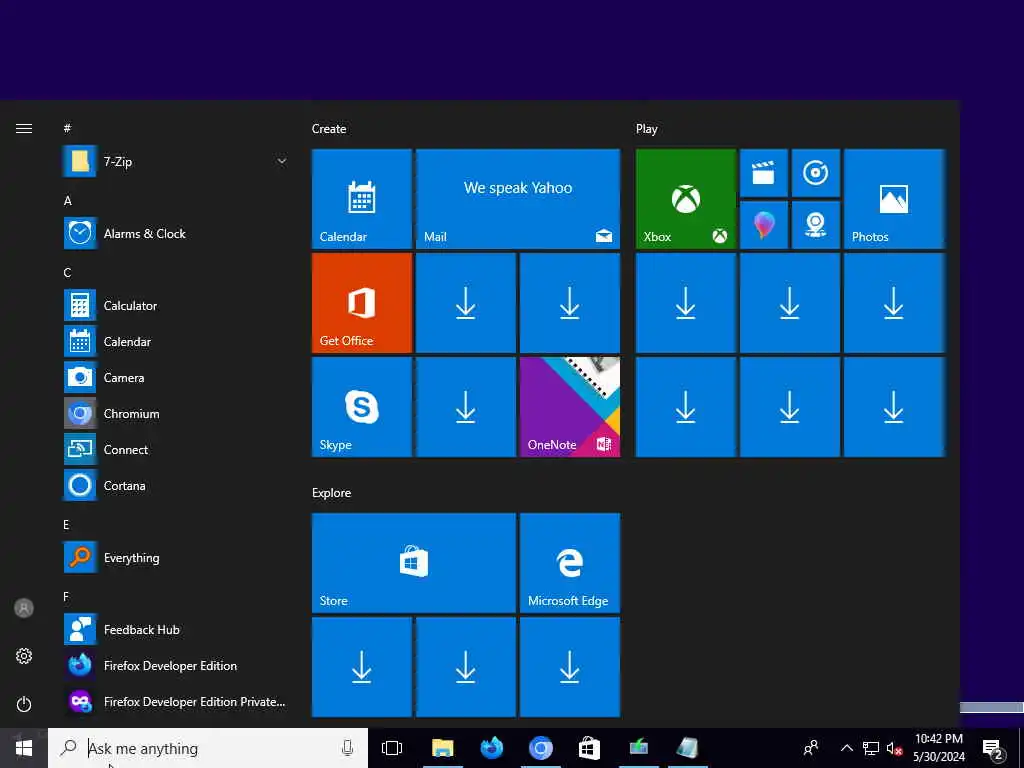
Task: Focus the Ask me anything search box
Action: [x=208, y=748]
